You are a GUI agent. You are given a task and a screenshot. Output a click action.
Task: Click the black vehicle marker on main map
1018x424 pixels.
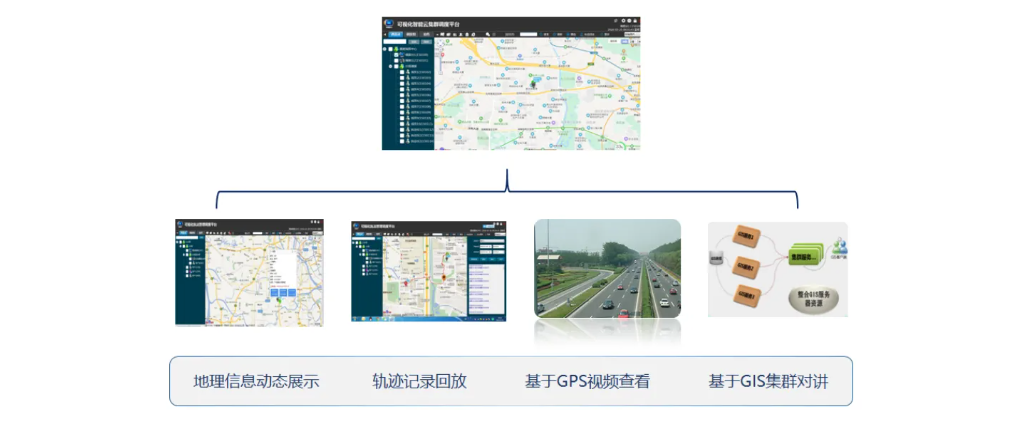(532, 85)
